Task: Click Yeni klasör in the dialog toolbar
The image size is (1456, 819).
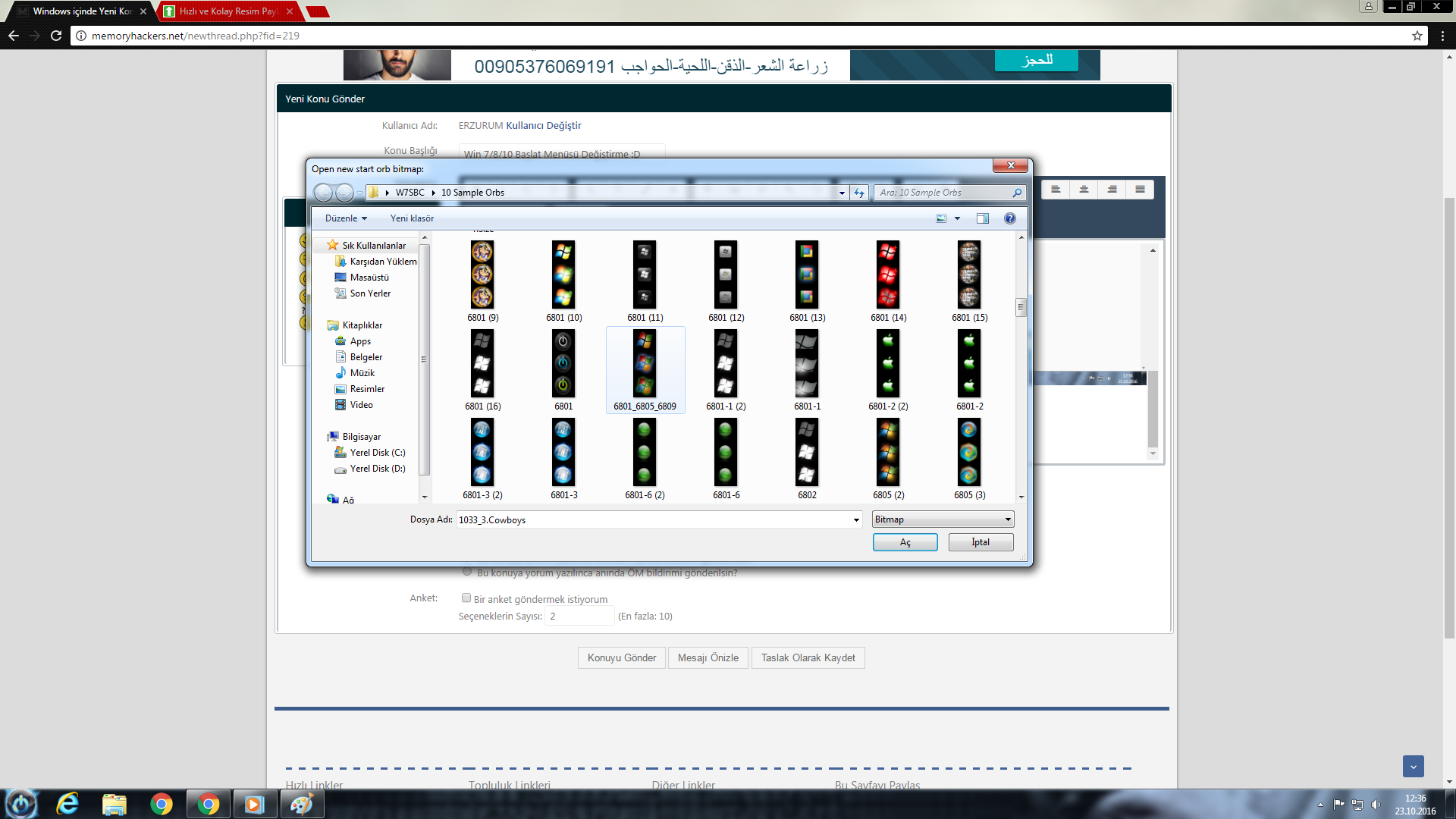Action: coord(412,218)
